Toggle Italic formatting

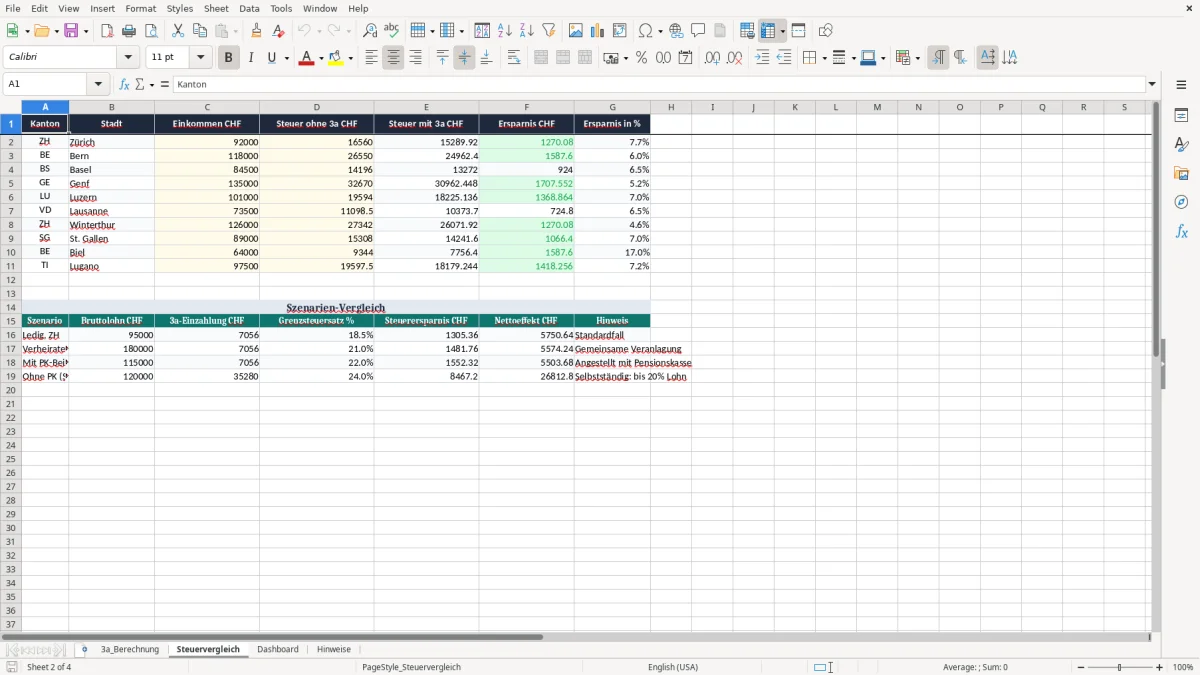(250, 58)
